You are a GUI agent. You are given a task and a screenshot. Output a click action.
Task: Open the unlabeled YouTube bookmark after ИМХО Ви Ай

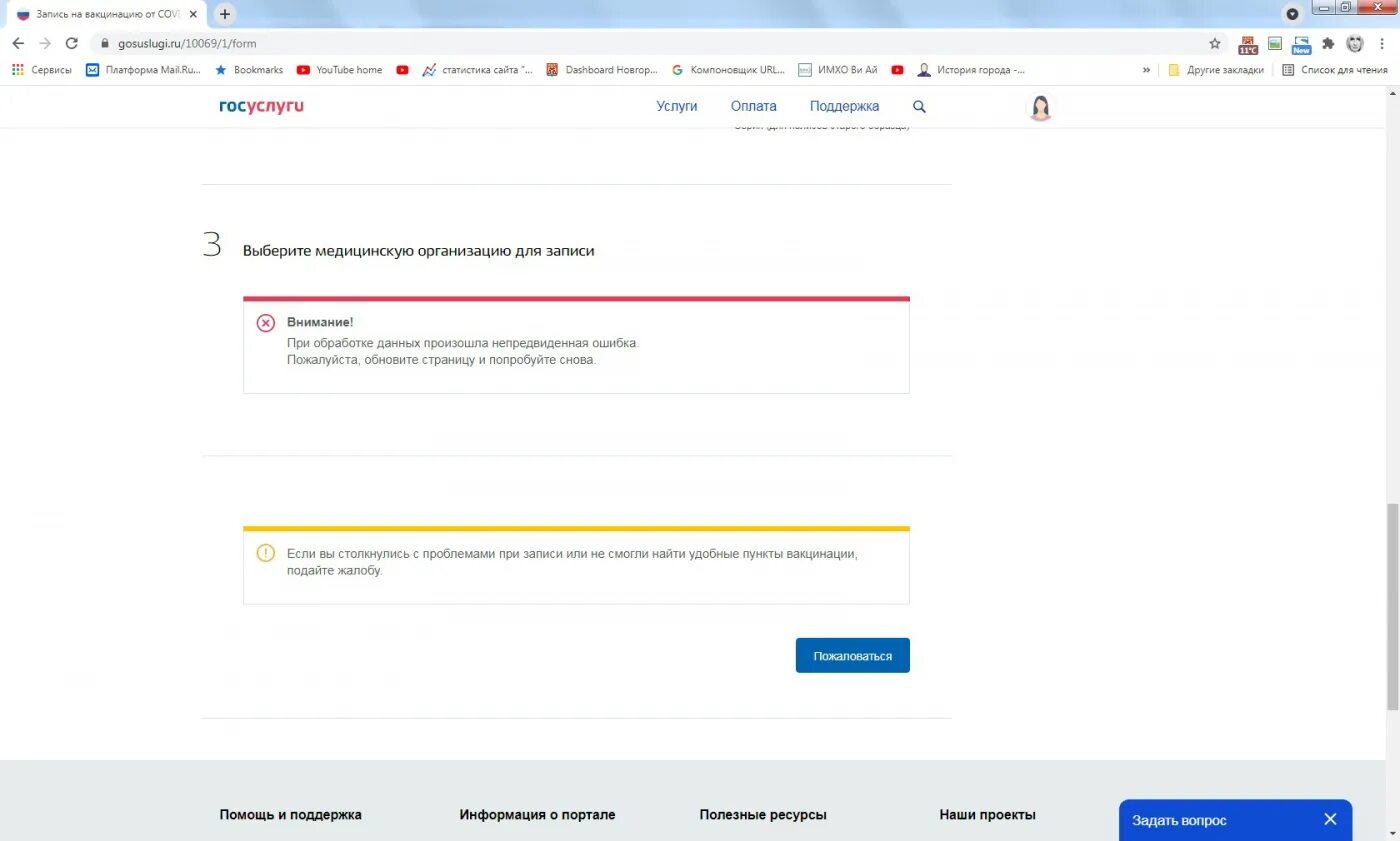(897, 70)
